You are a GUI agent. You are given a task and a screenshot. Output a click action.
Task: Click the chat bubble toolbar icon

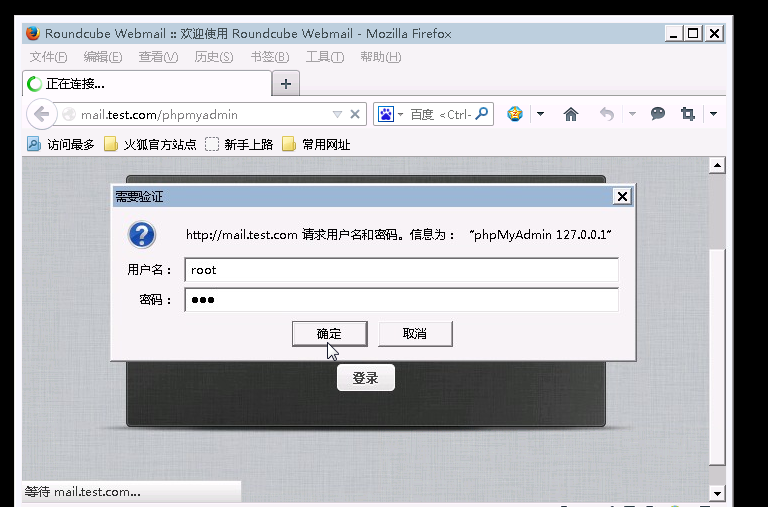[657, 114]
